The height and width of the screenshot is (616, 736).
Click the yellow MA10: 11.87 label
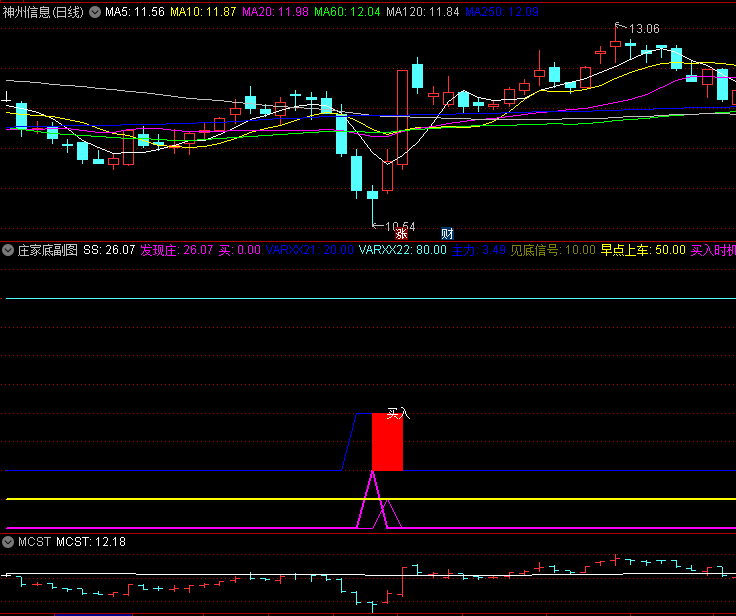tap(203, 12)
